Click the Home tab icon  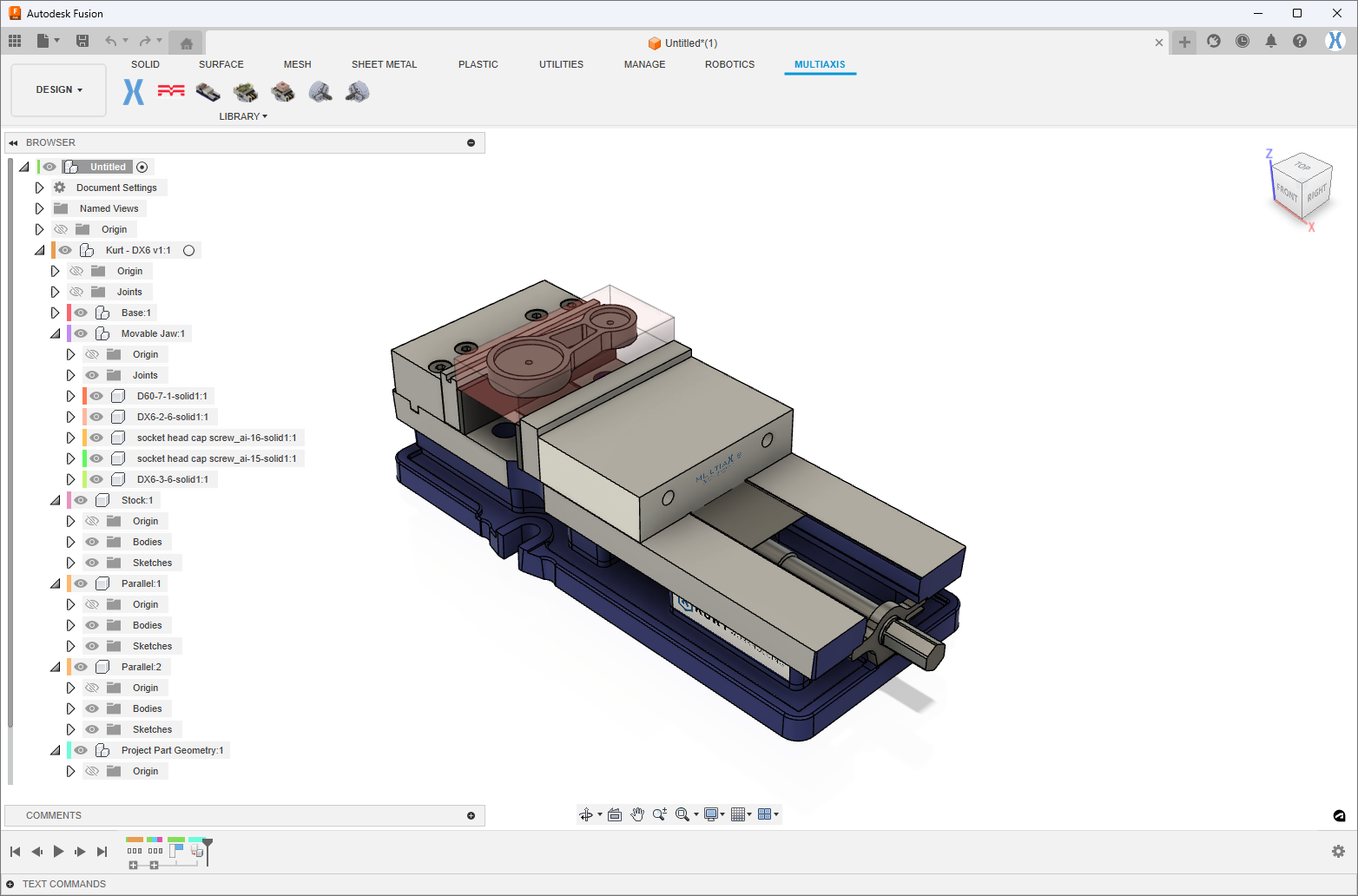click(186, 43)
